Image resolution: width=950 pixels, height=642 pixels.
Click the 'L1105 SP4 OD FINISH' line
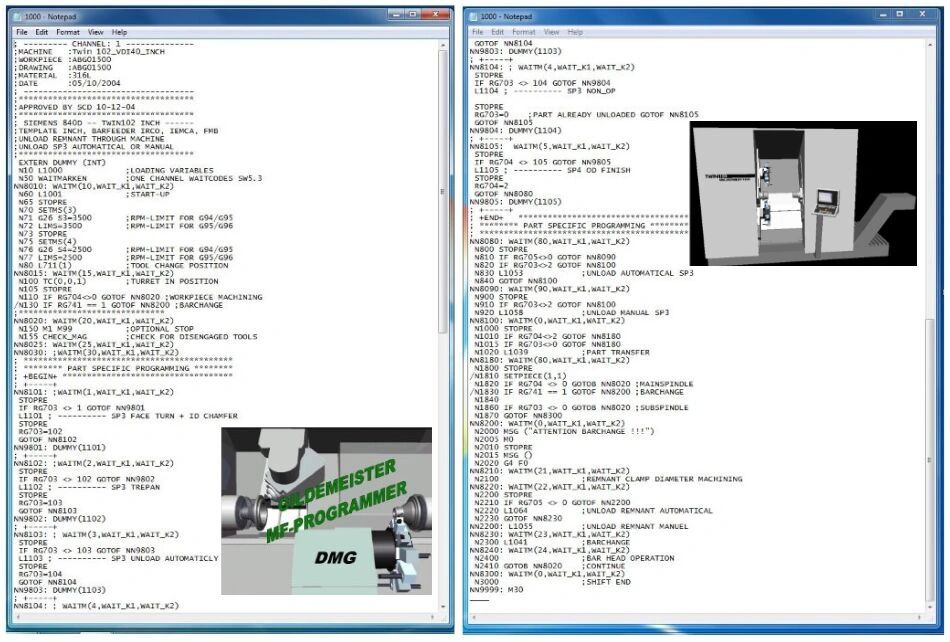[x=552, y=170]
